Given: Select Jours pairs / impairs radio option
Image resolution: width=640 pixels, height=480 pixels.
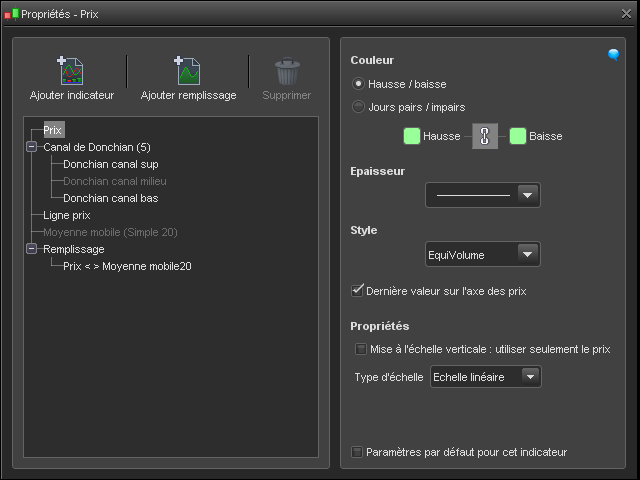Looking at the screenshot, I should coord(359,106).
